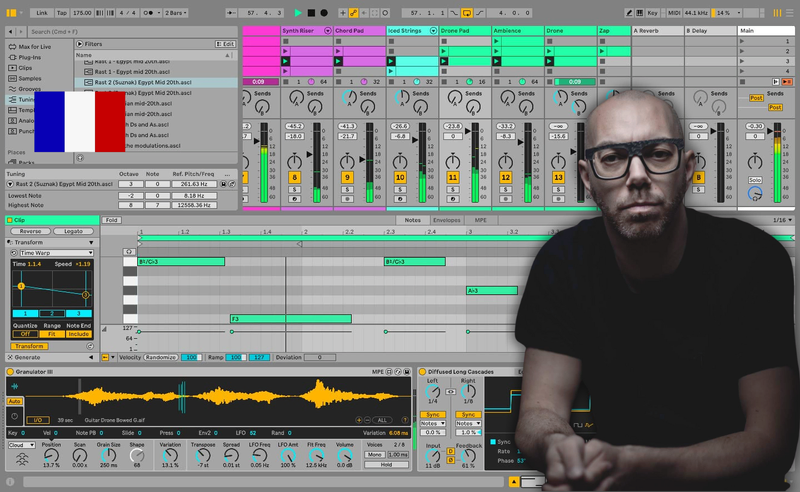This screenshot has height=492, width=800.
Task: Click the orange Transform button
Action: pos(29,346)
